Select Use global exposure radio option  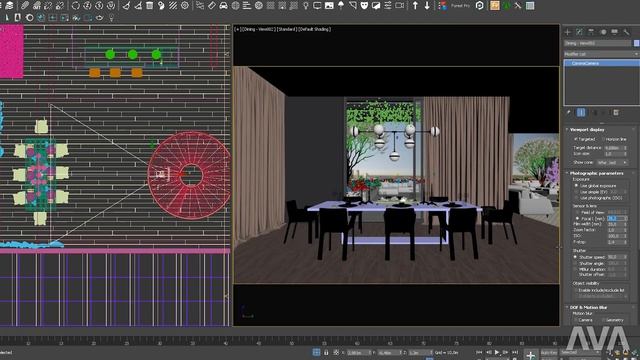click(576, 186)
